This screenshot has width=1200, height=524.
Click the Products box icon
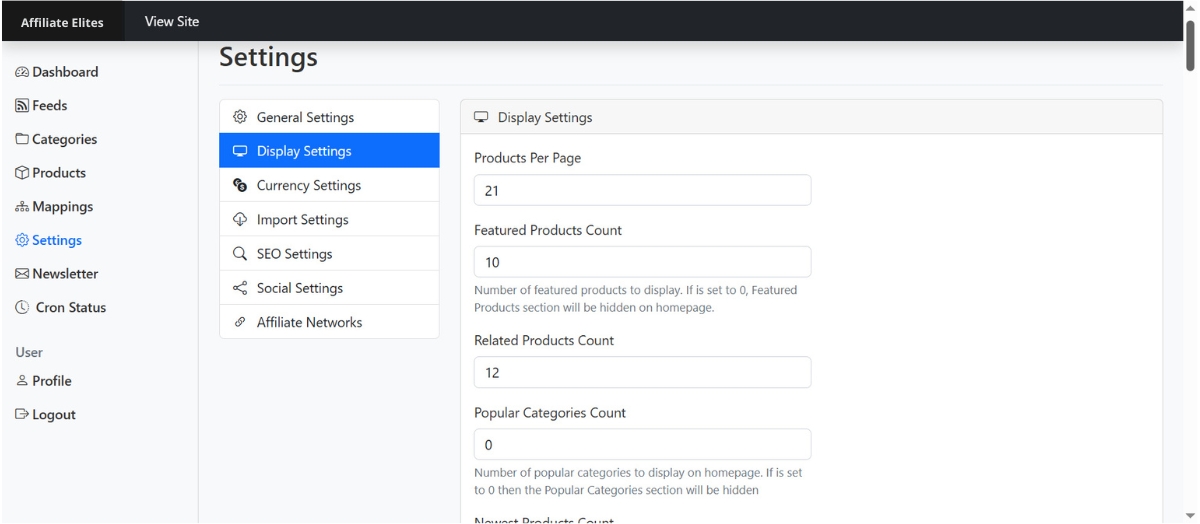tap(23, 173)
